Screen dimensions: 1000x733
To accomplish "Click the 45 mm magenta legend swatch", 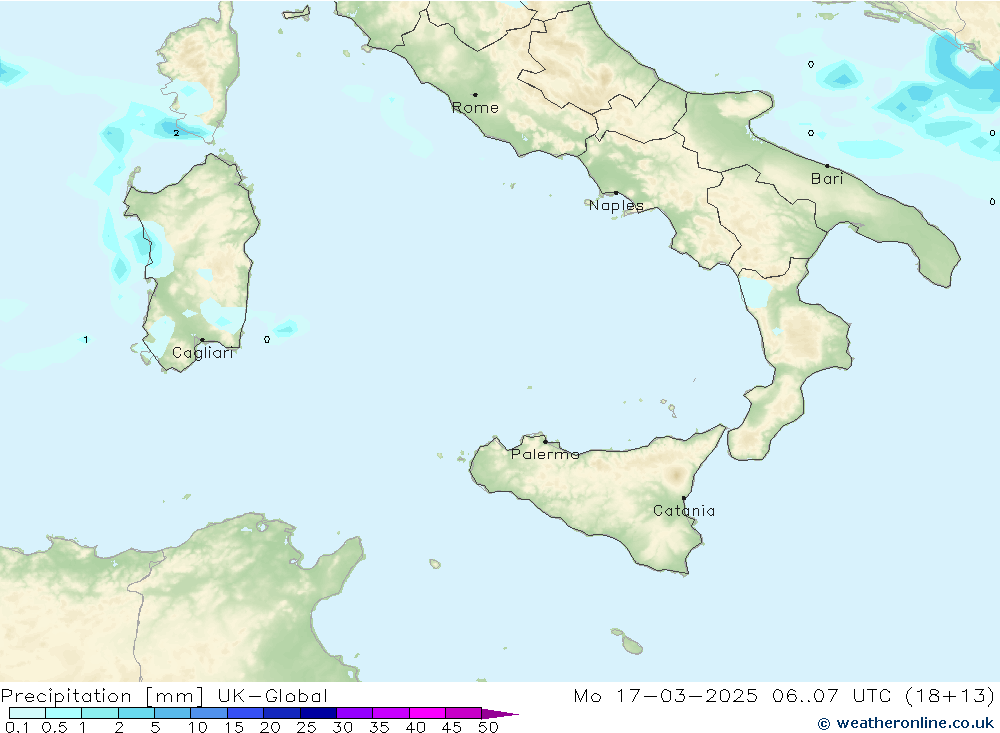I will tap(463, 713).
